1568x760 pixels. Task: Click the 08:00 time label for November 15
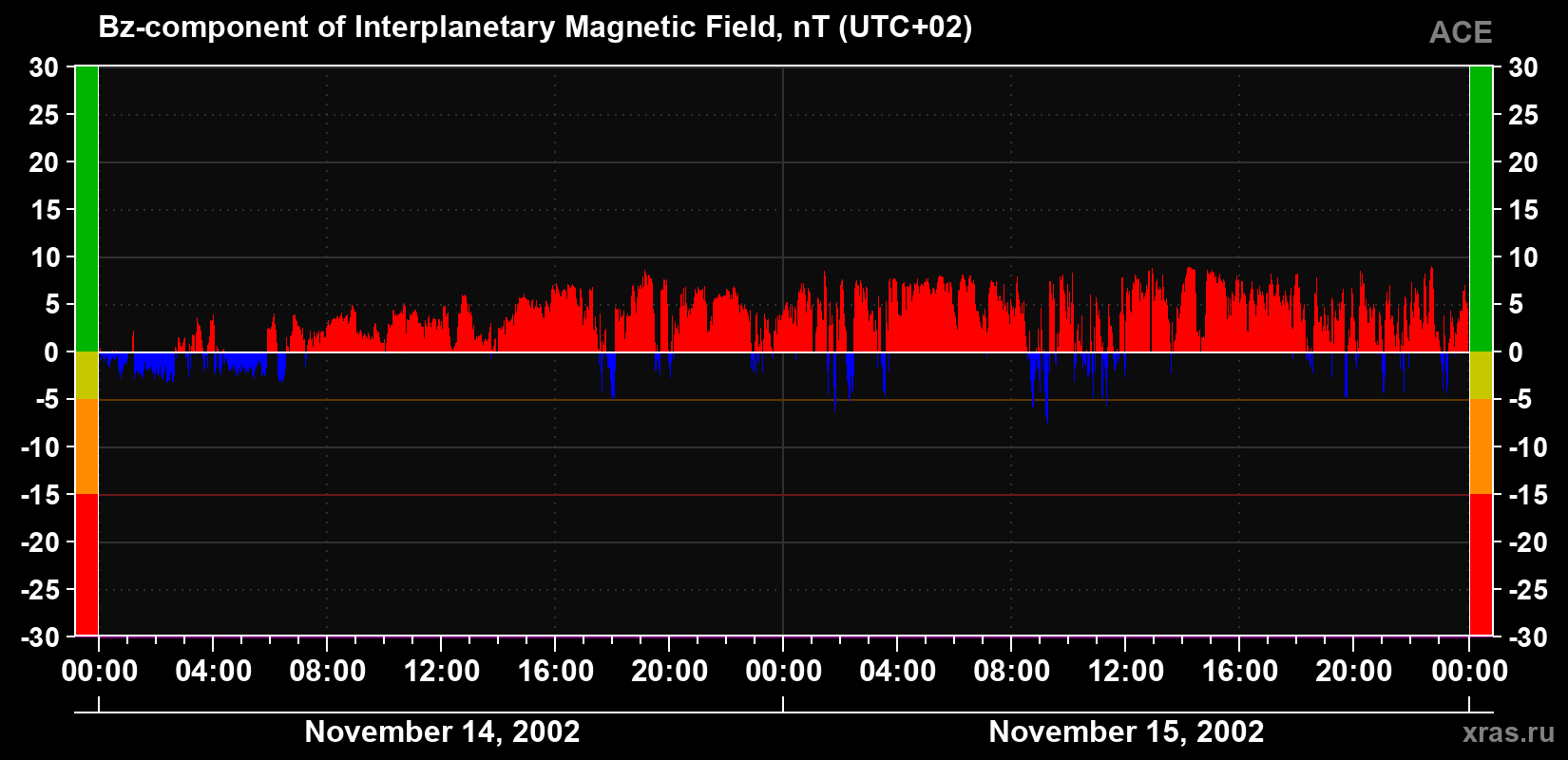[x=1012, y=672]
